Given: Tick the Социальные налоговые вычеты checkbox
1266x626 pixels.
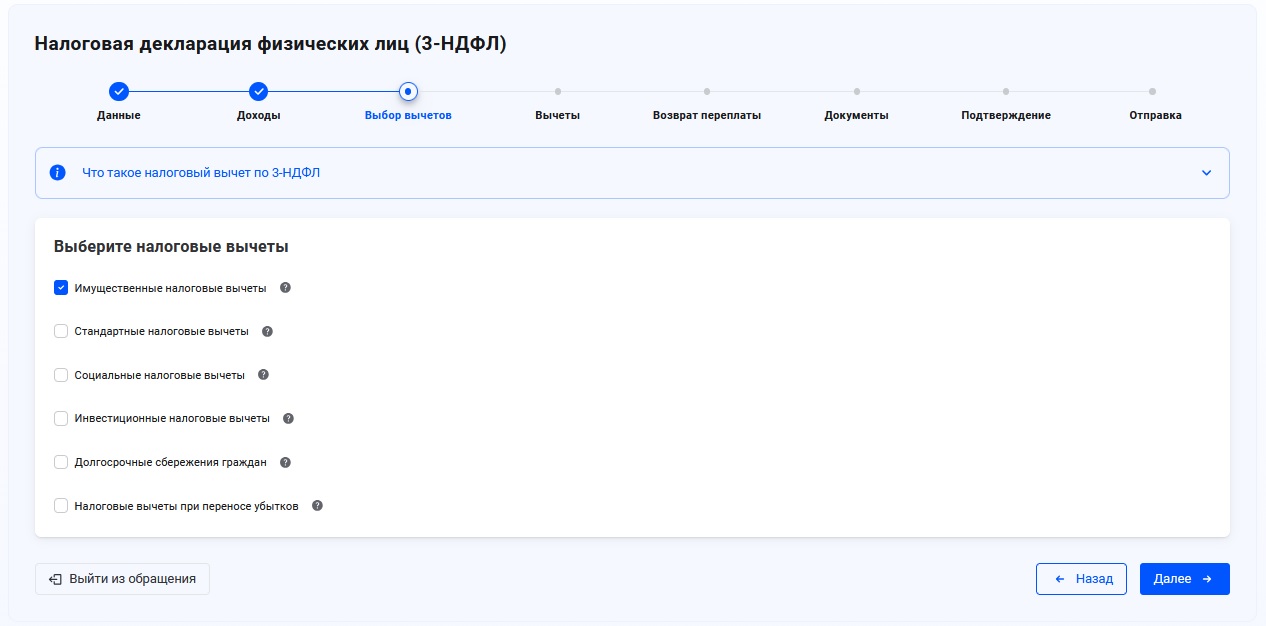Looking at the screenshot, I should click(61, 375).
